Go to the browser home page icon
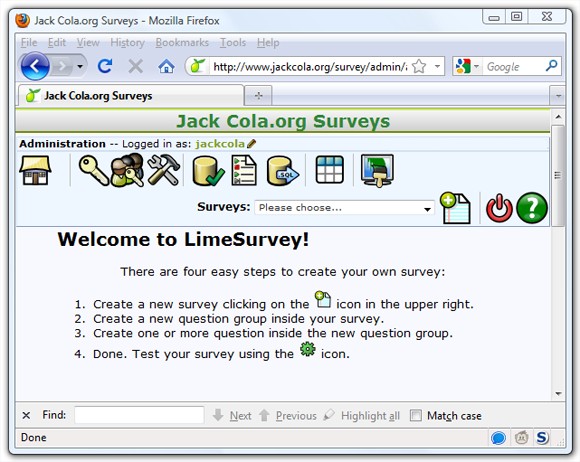580x462 pixels. [x=166, y=67]
